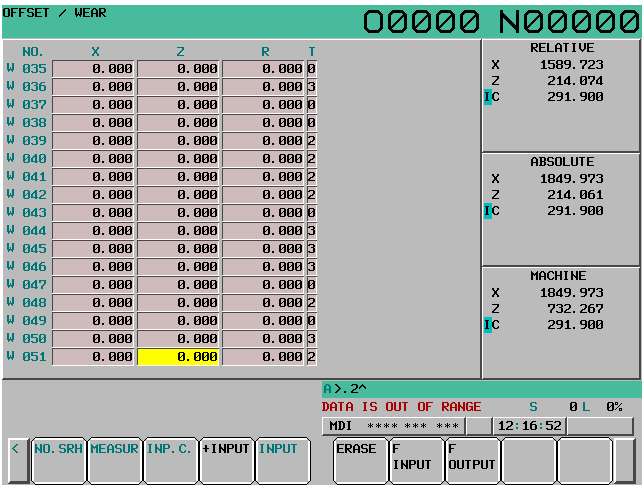Click relative X value 1589.723
The height and width of the screenshot is (489, 644).
click(571, 65)
